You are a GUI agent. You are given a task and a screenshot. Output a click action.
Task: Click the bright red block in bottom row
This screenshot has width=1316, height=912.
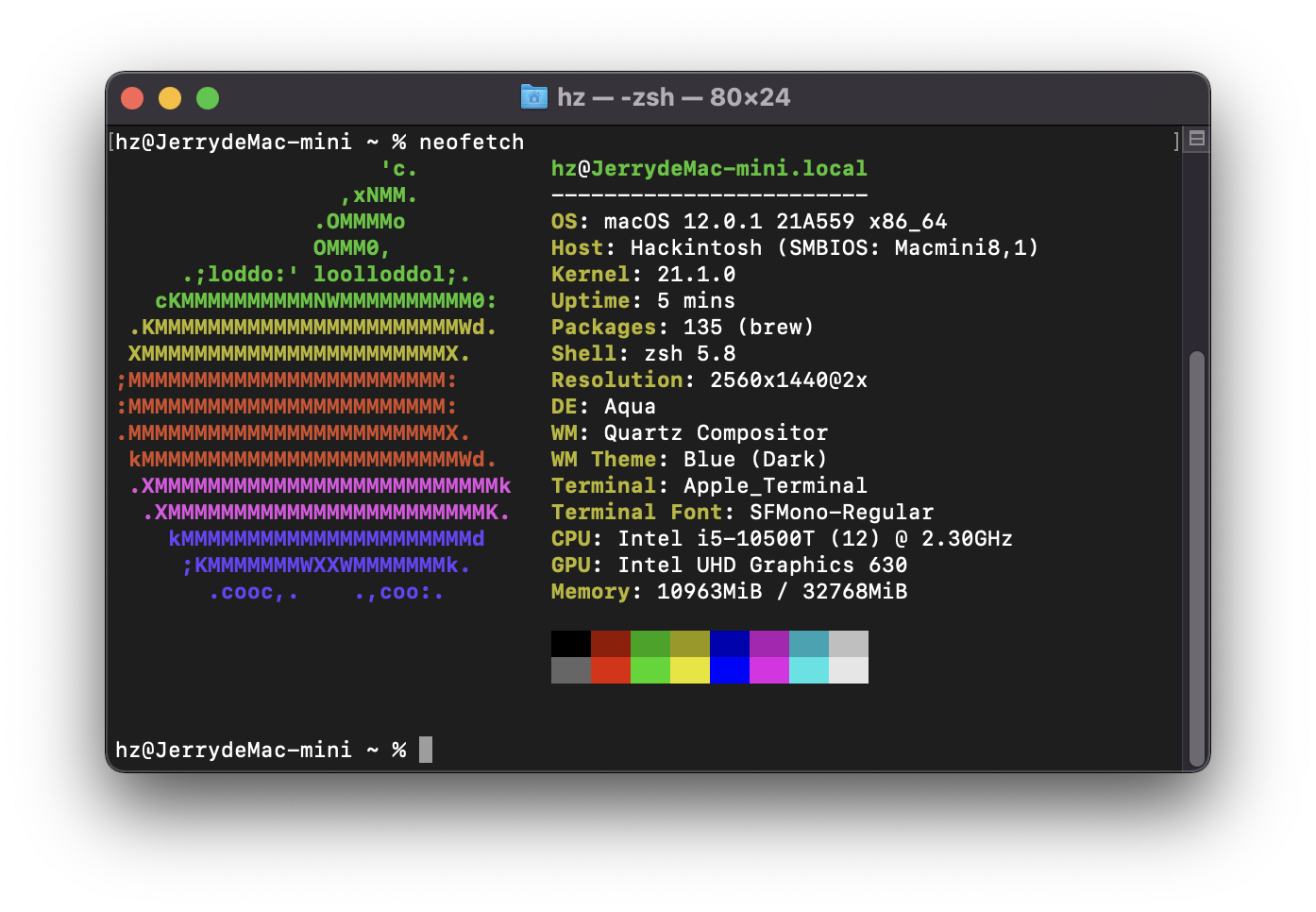coord(611,670)
